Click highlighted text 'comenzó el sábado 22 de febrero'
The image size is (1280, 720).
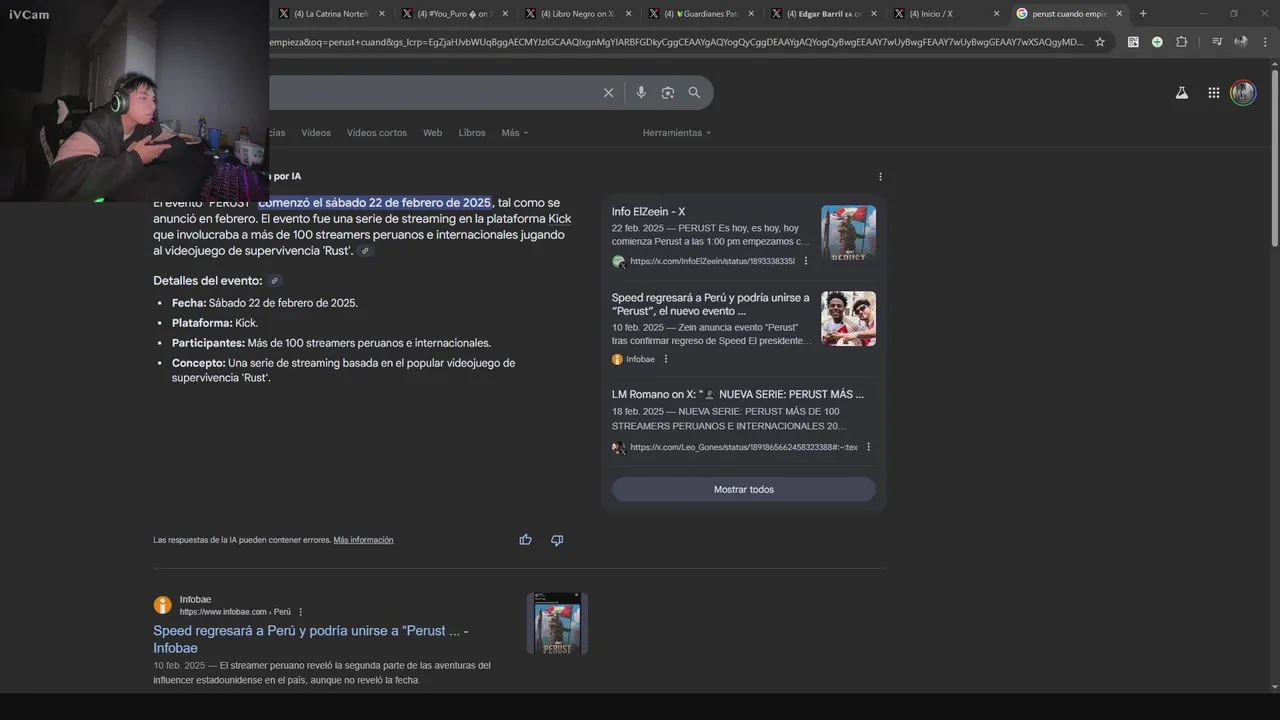[x=374, y=203]
